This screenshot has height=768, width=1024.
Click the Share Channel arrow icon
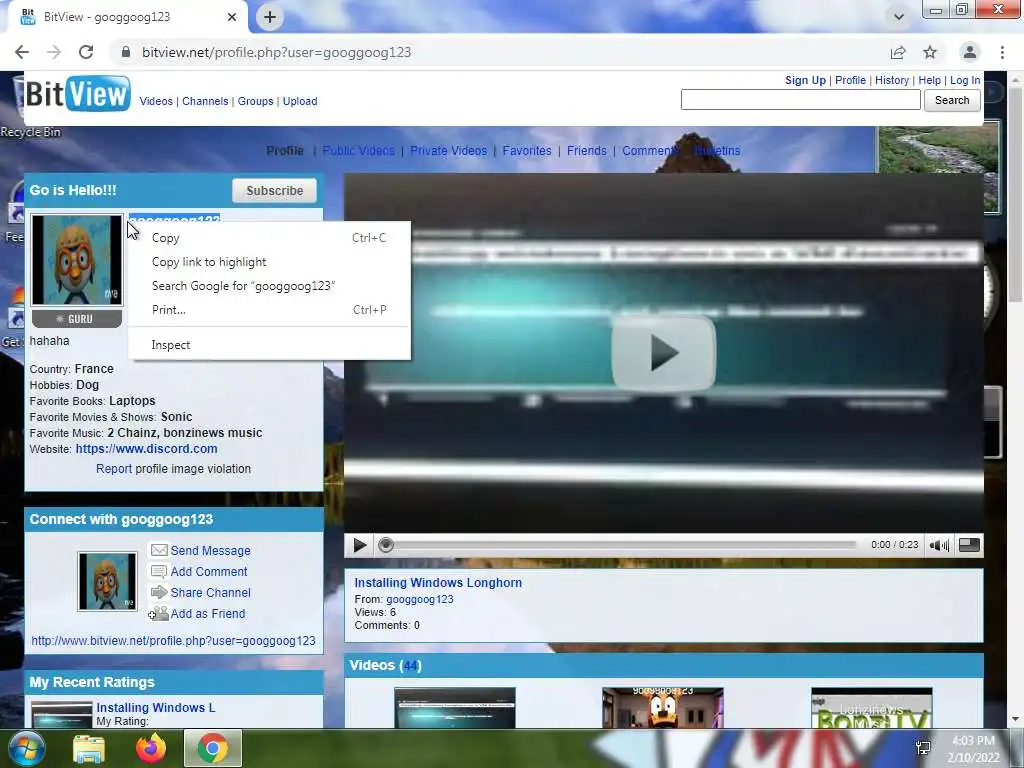tap(159, 592)
